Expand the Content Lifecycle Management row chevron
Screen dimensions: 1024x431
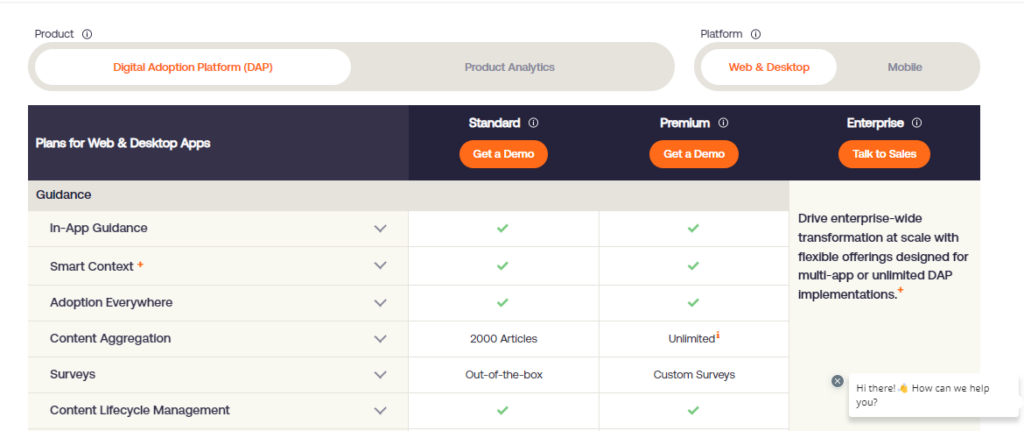tap(380, 411)
